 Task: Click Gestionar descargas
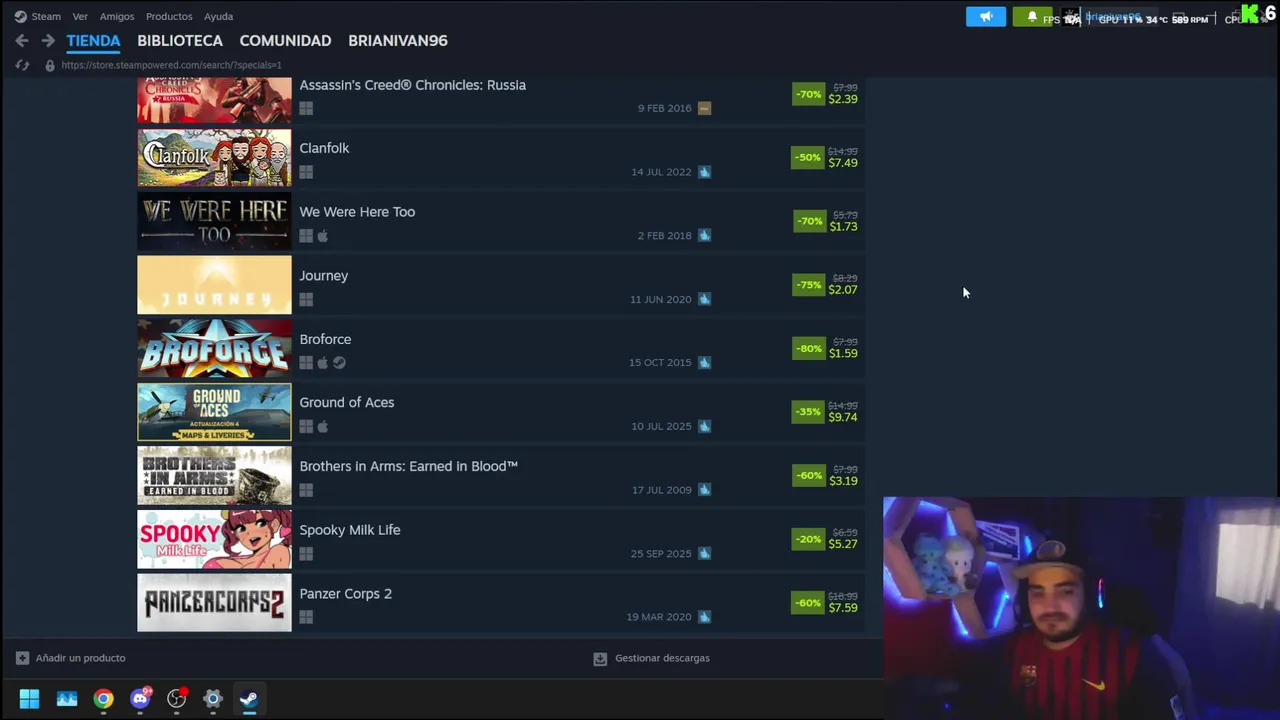pyautogui.click(x=662, y=658)
